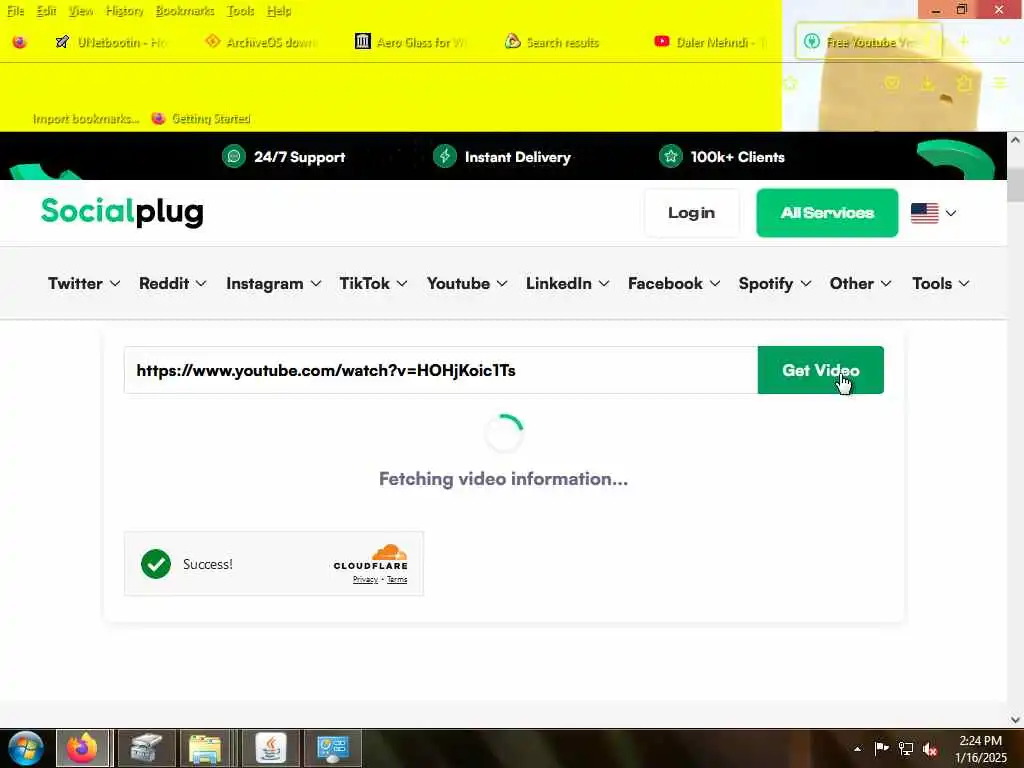This screenshot has width=1024, height=768.
Task: Open the Control Panel taskbar icon
Action: [332, 748]
